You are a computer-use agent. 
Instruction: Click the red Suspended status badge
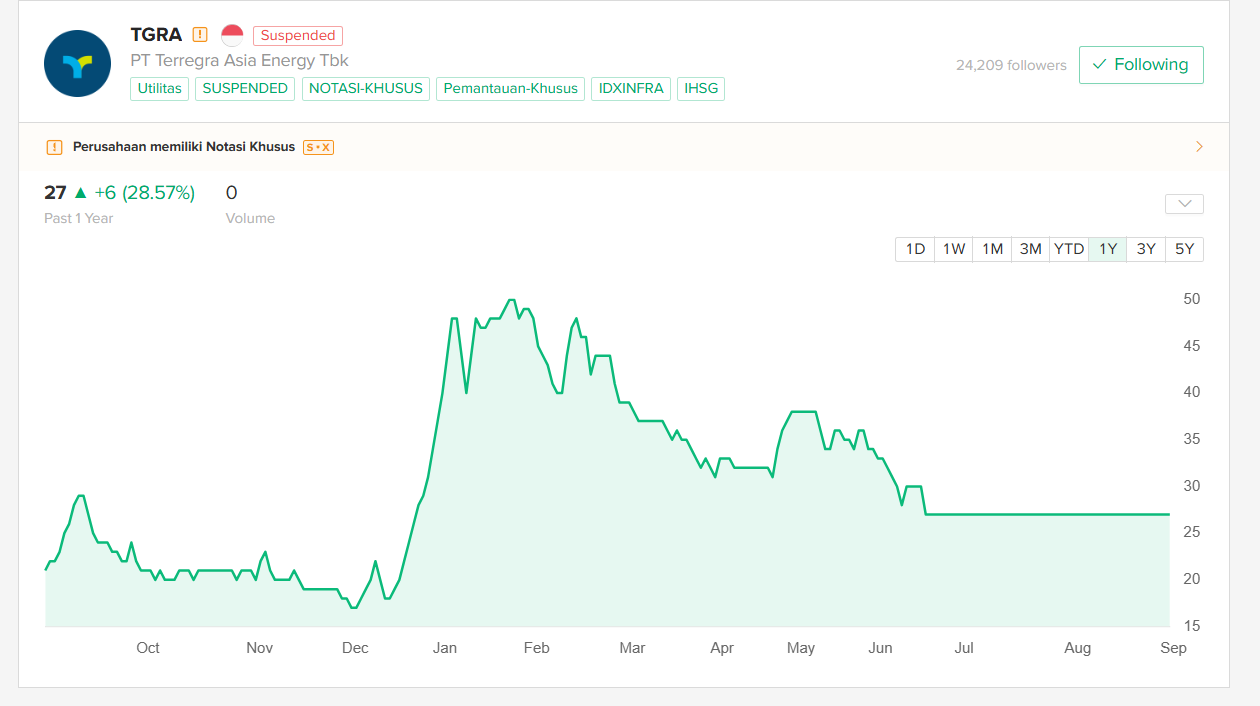tap(298, 36)
